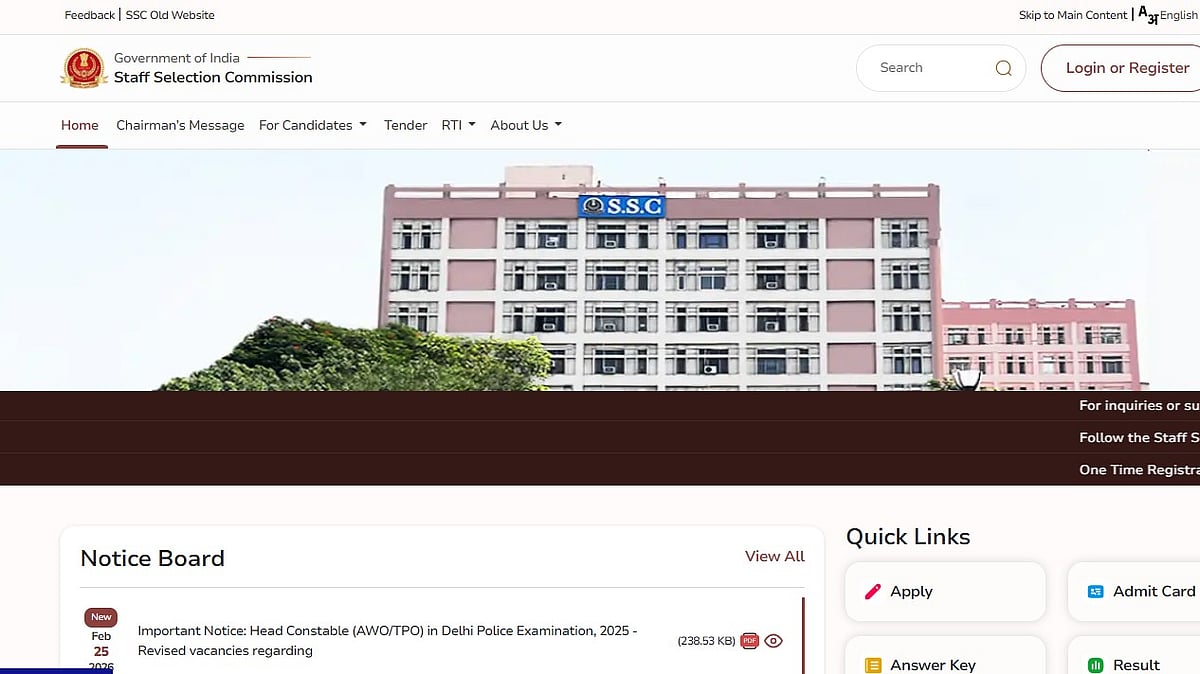Click the Result chart icon
The width and height of the screenshot is (1200, 674).
click(x=1095, y=665)
